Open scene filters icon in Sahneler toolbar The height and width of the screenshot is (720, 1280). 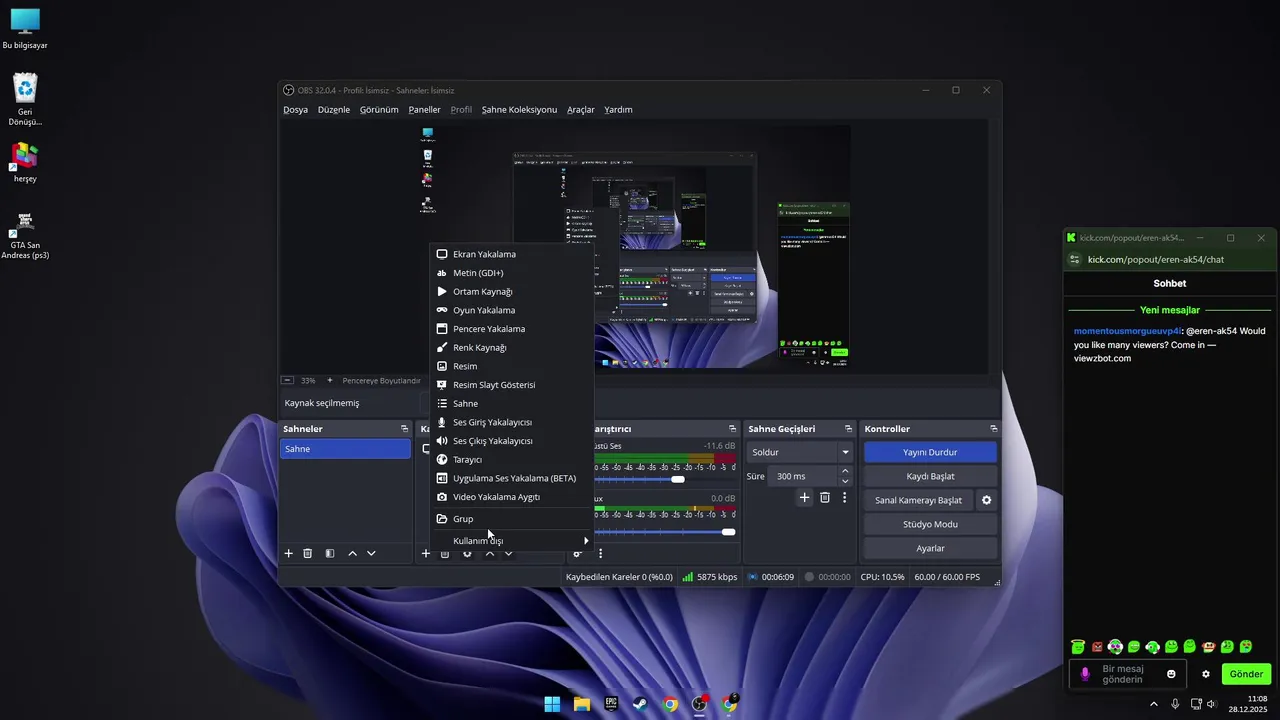pyautogui.click(x=329, y=553)
